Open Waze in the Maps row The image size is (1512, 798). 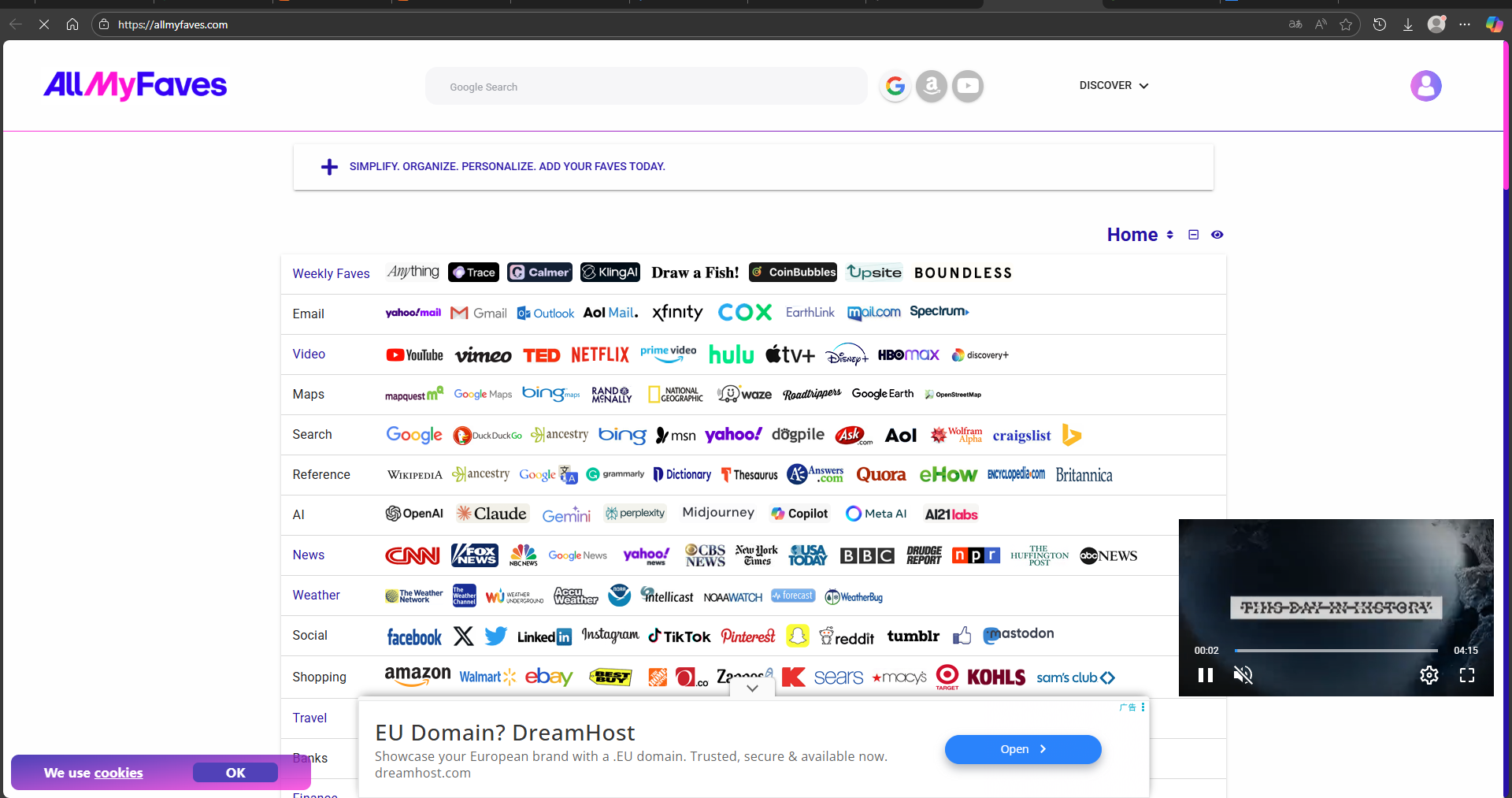pos(745,394)
